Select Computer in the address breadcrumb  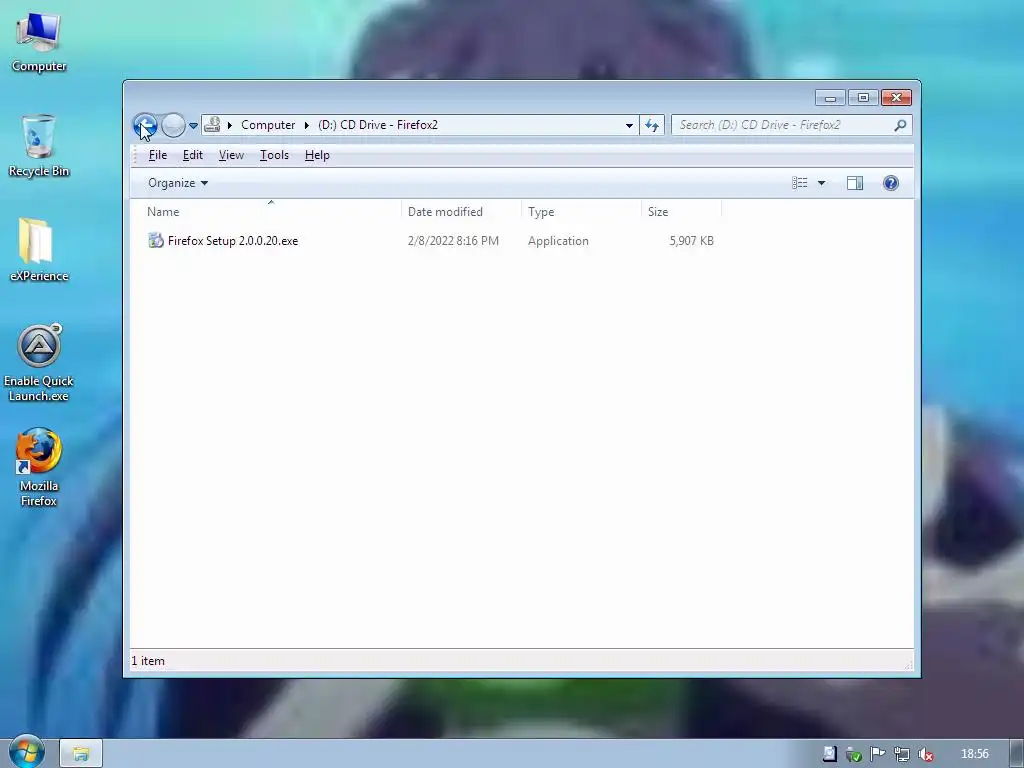click(268, 125)
